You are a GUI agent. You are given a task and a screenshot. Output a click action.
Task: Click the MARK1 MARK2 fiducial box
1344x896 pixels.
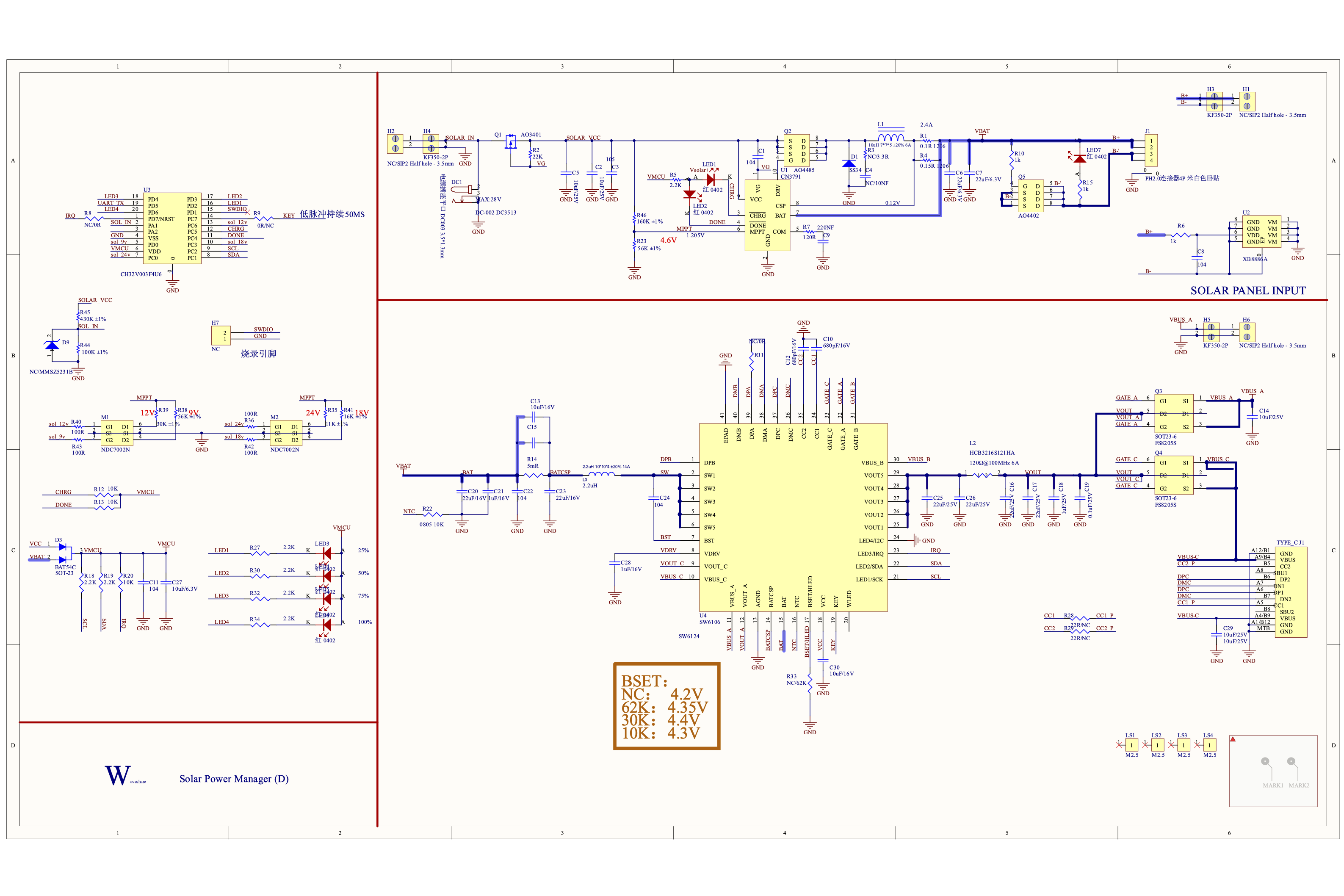pyautogui.click(x=1273, y=770)
